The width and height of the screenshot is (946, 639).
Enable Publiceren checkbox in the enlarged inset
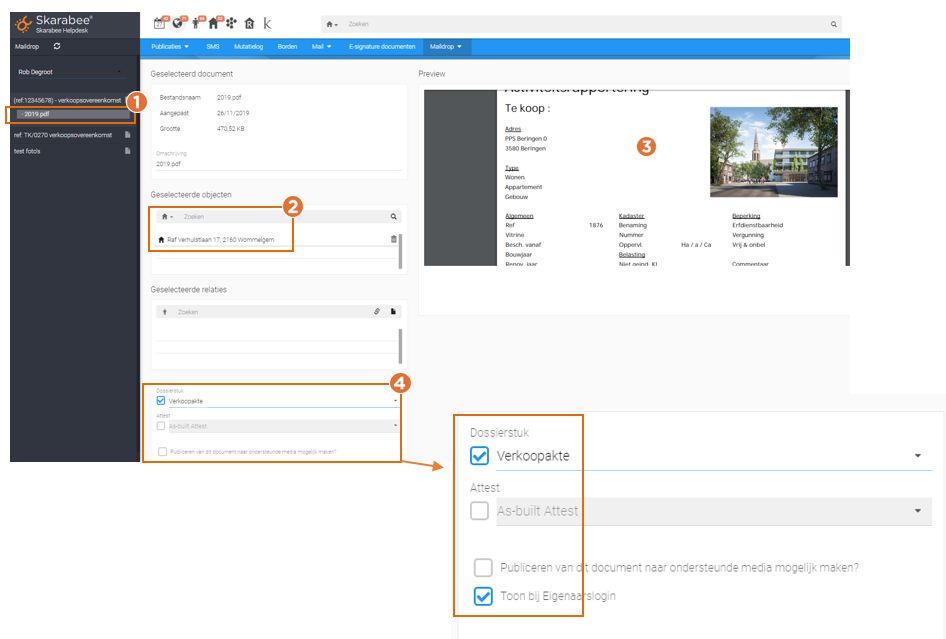(483, 567)
